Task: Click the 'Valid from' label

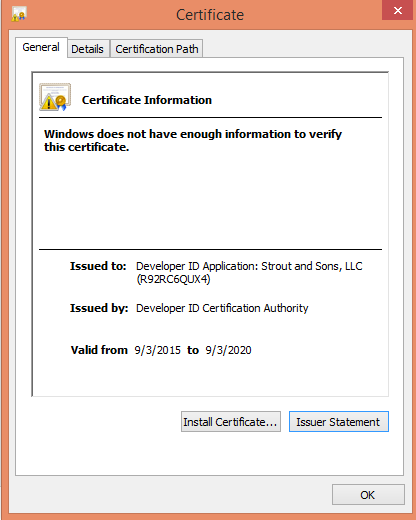Action: tap(99, 350)
